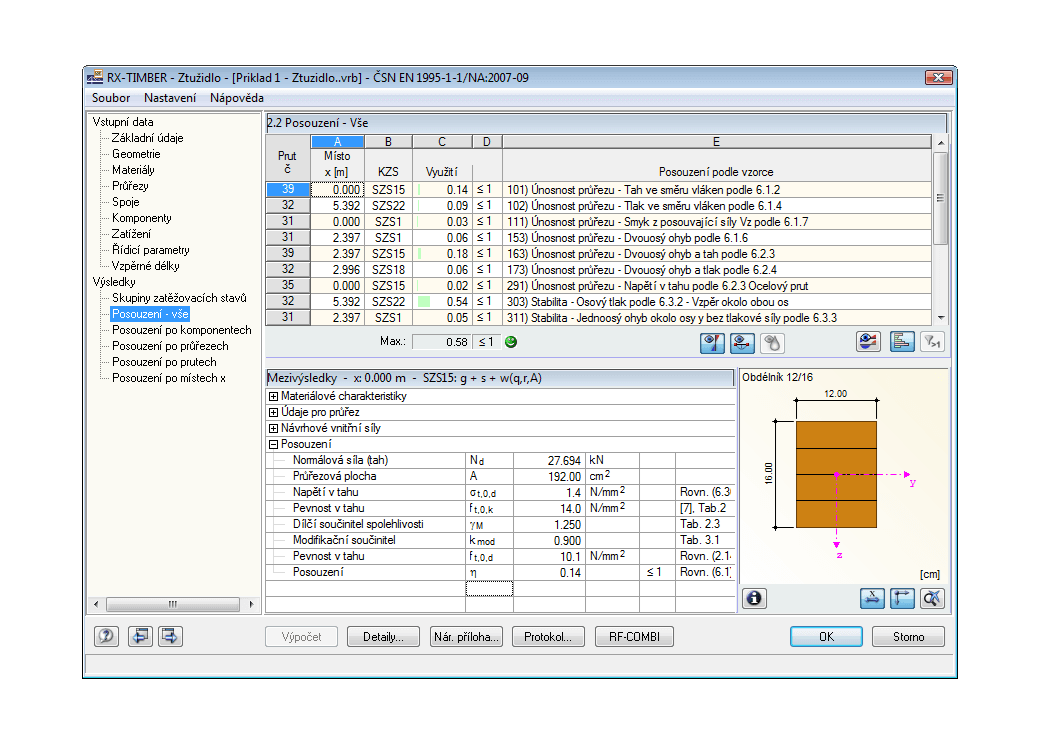Open the Nastavení menu

(x=170, y=98)
